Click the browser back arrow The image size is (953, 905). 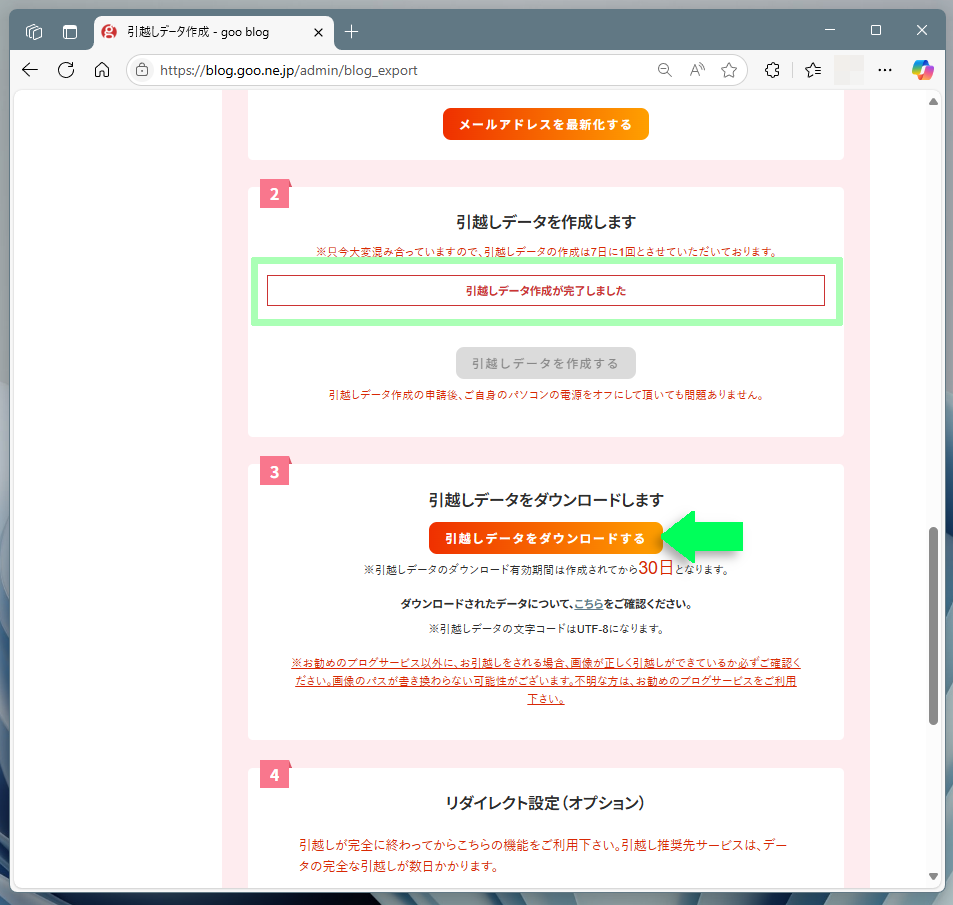tap(30, 70)
